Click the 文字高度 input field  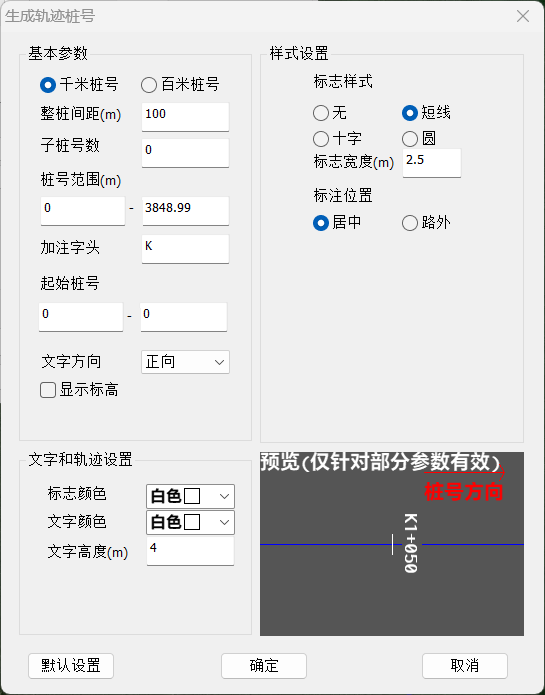coord(190,551)
